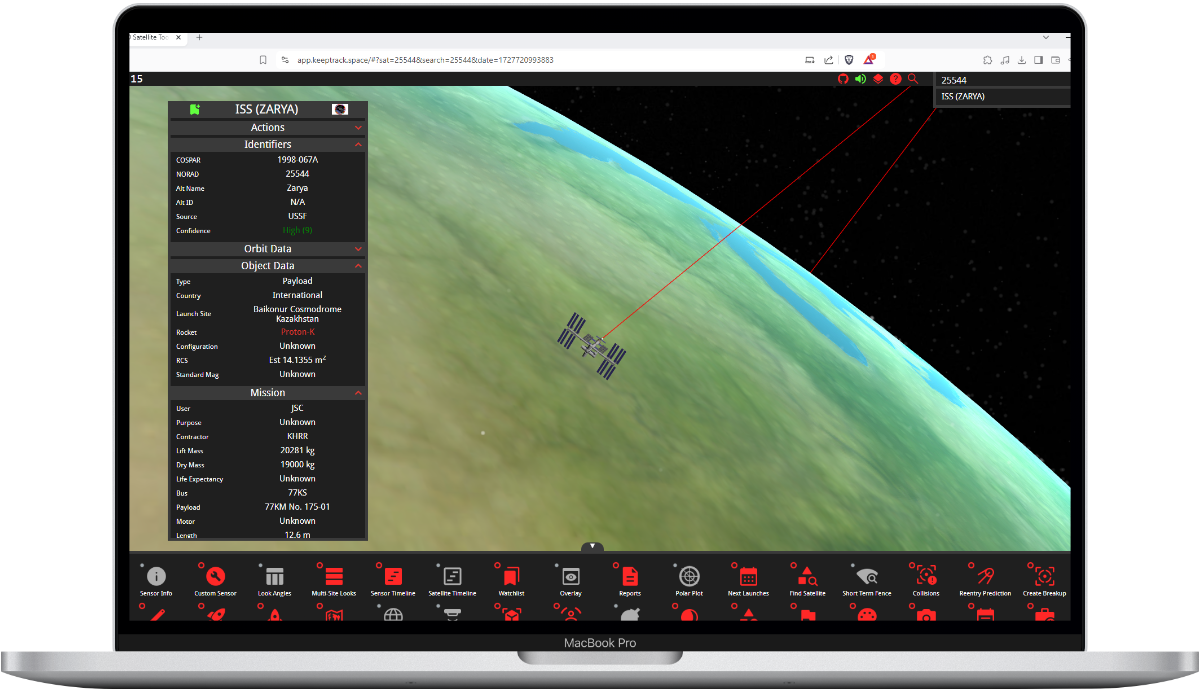The width and height of the screenshot is (1200, 700).
Task: Open the GitHub icon in top bar
Action: coord(843,79)
